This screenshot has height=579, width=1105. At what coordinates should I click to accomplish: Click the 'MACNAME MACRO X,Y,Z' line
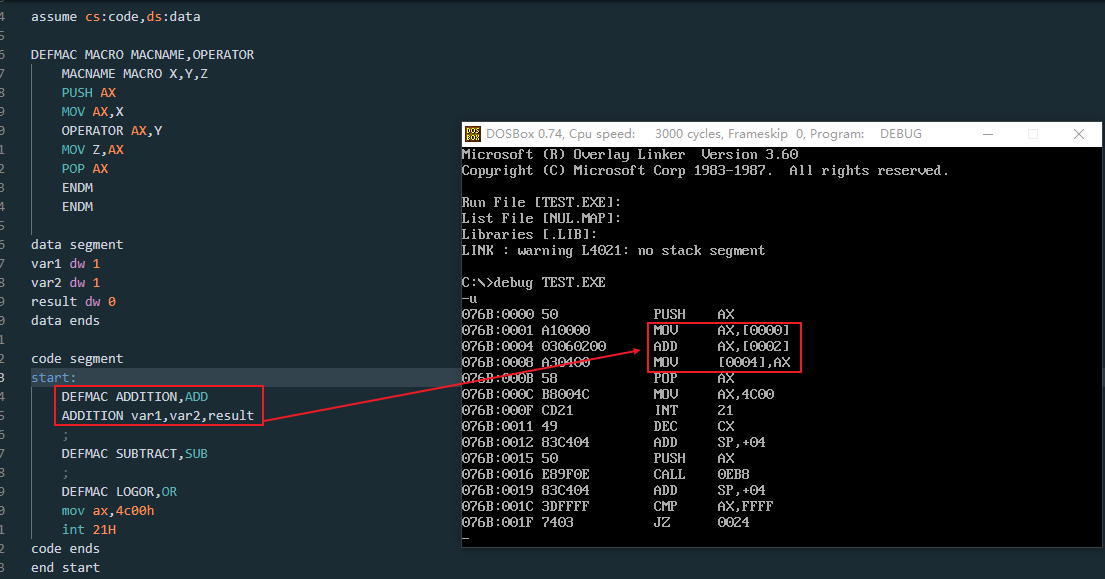pyautogui.click(x=135, y=73)
